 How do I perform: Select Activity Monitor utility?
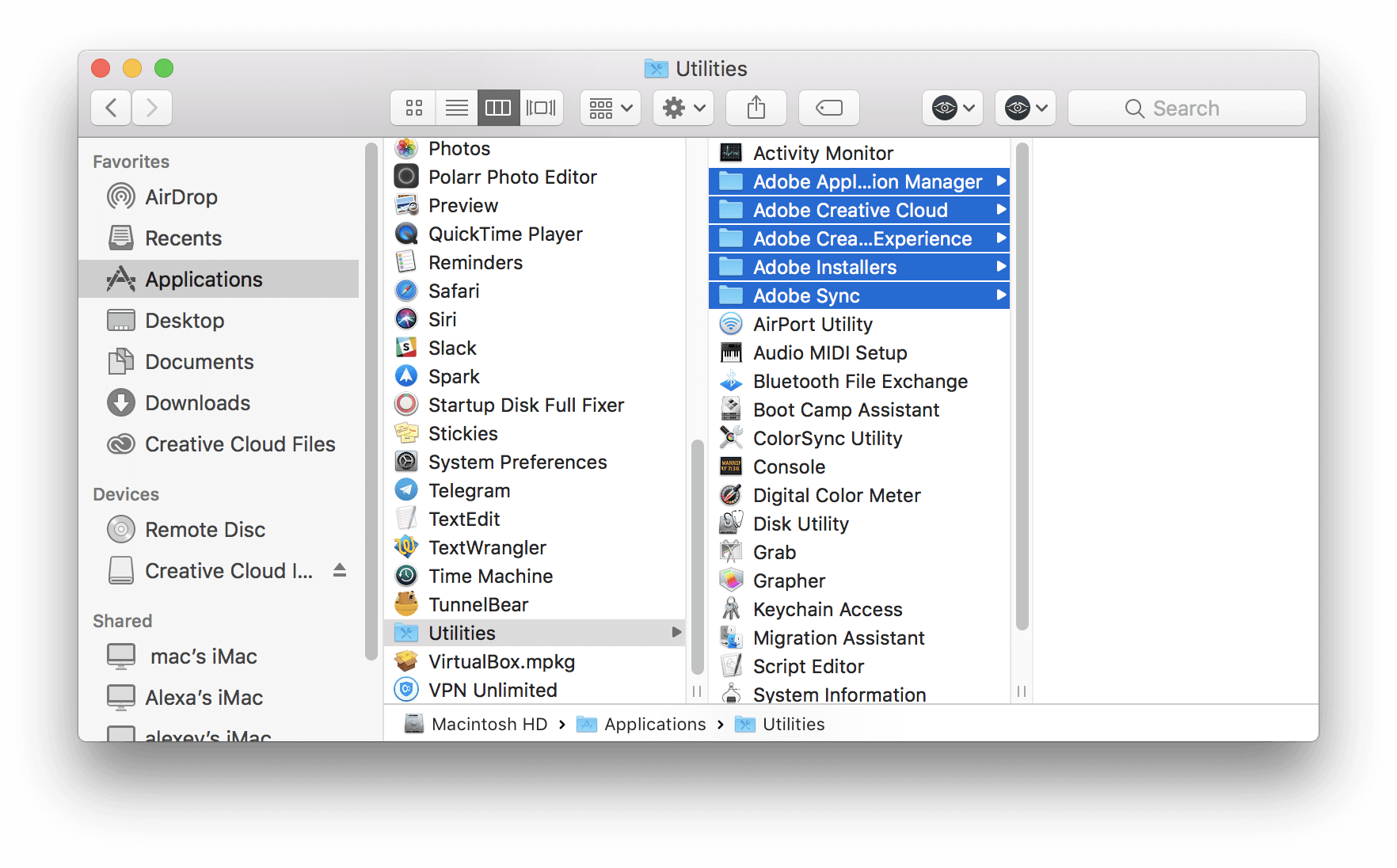click(859, 153)
